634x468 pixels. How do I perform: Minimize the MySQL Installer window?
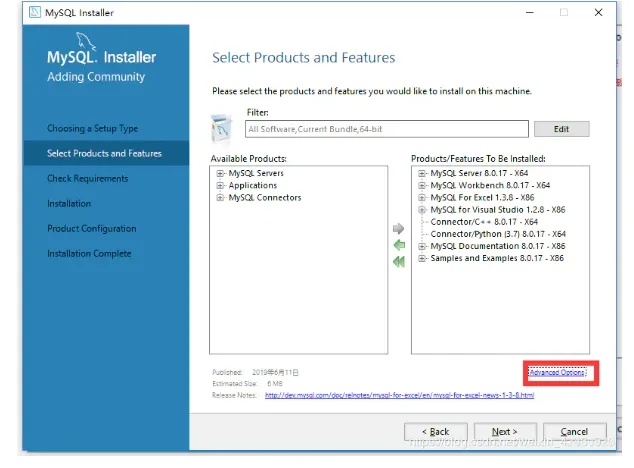(x=530, y=13)
